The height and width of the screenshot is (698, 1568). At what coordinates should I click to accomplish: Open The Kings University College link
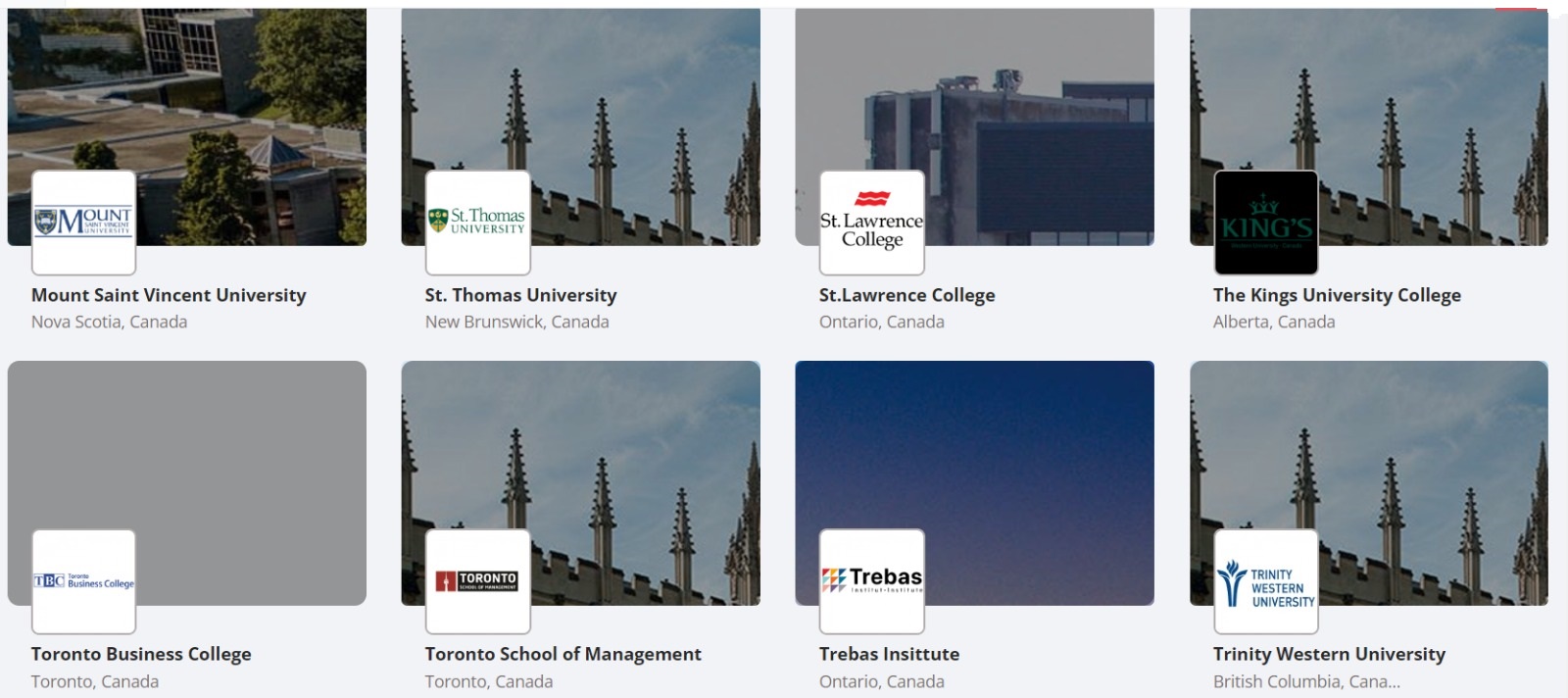[x=1337, y=295]
